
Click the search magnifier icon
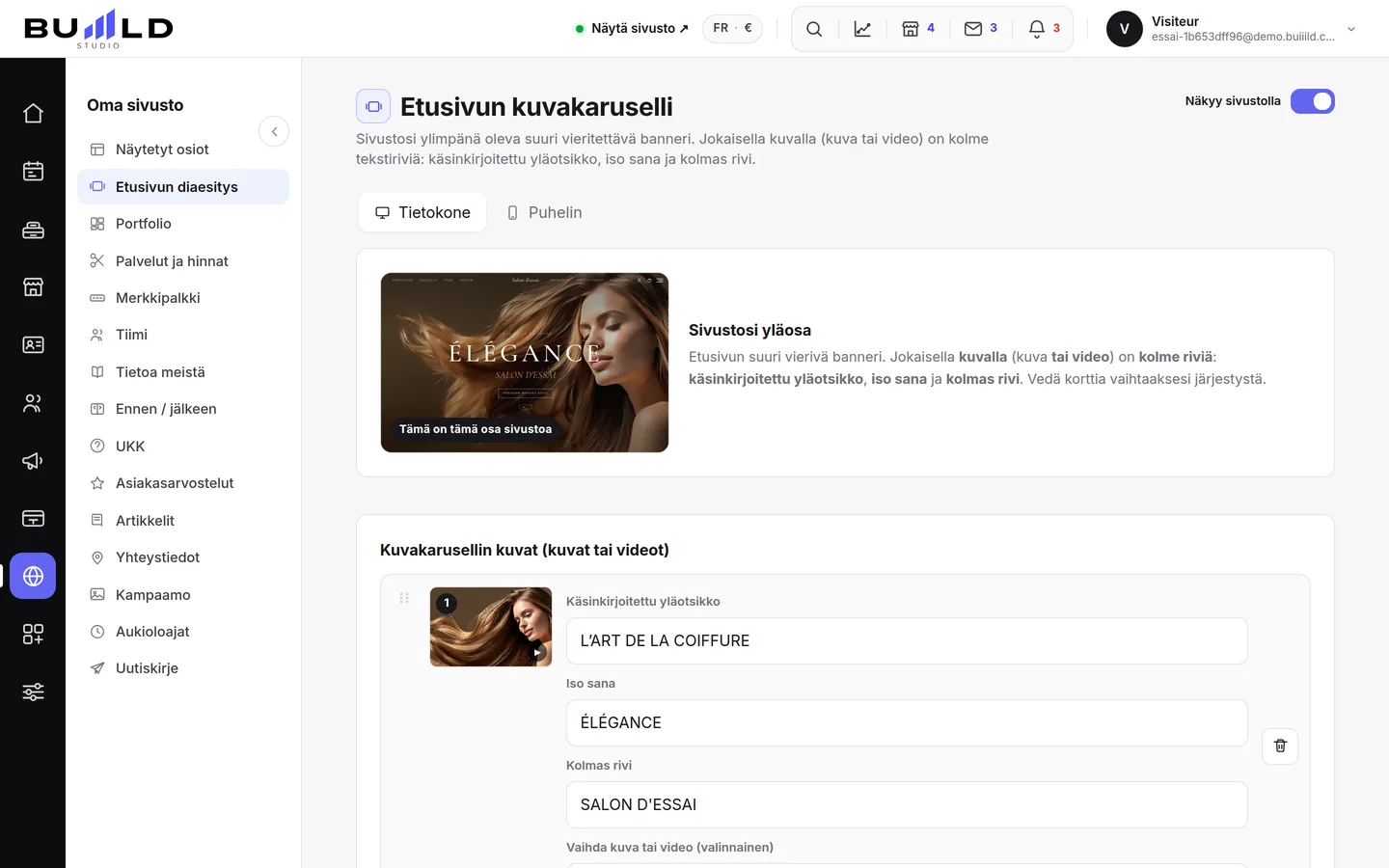pos(814,29)
